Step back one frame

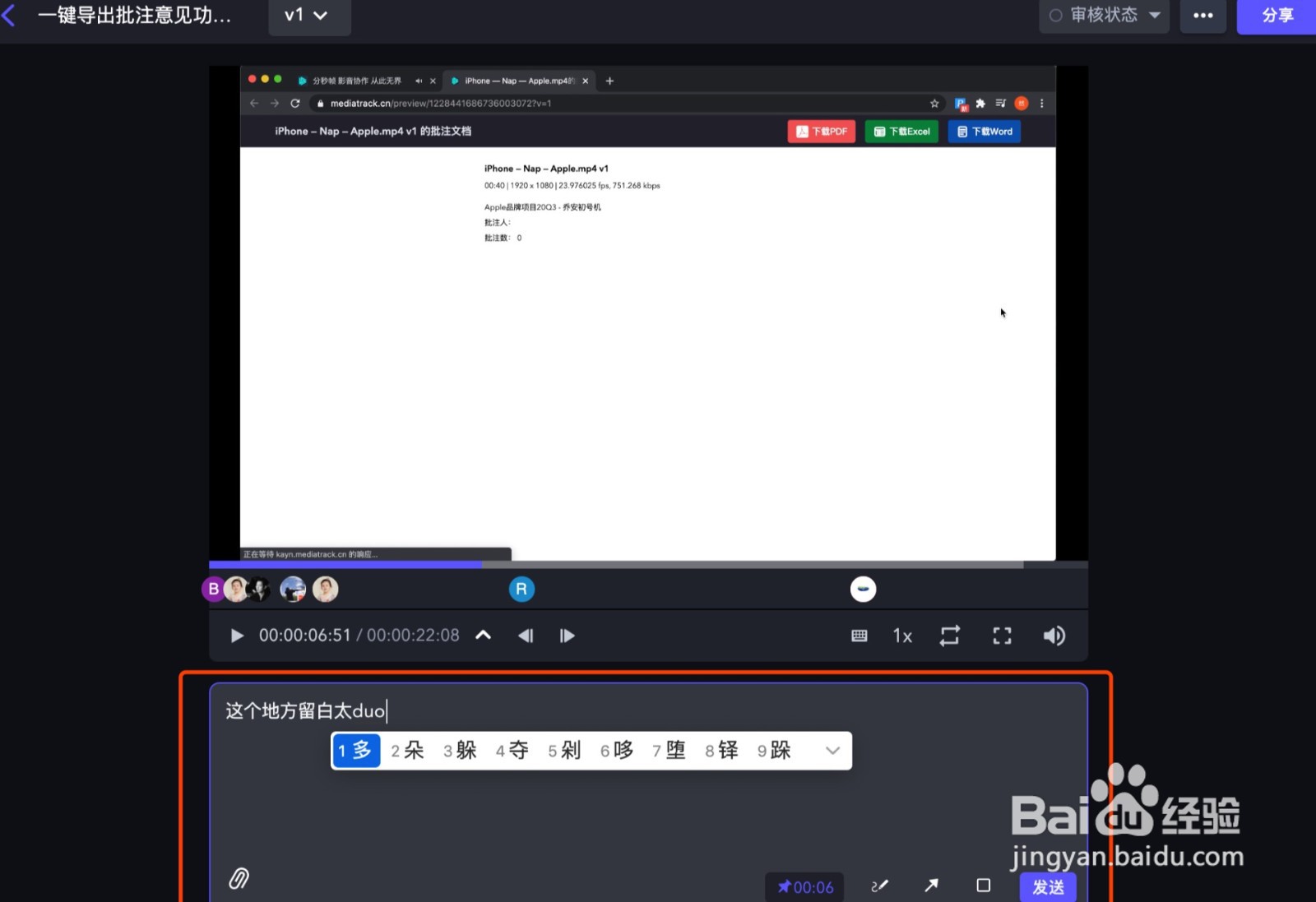[x=526, y=636]
